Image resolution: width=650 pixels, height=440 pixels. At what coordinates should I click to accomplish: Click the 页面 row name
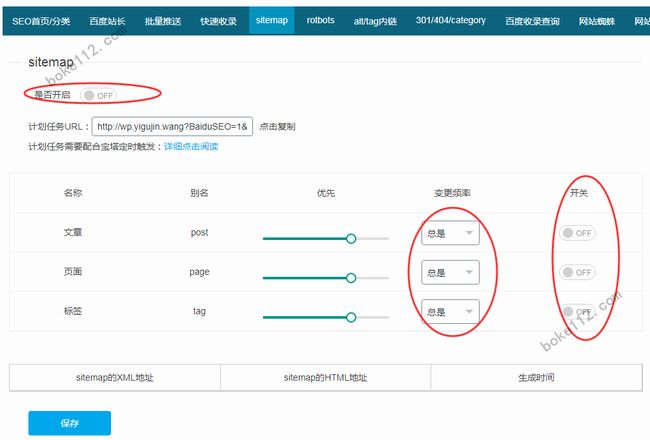click(73, 272)
